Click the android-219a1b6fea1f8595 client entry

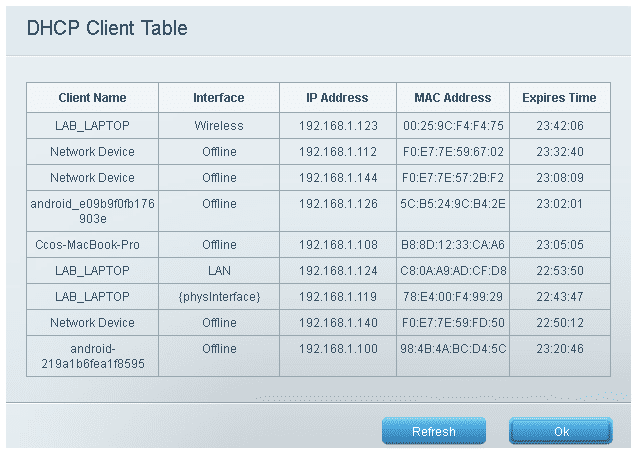(x=92, y=356)
